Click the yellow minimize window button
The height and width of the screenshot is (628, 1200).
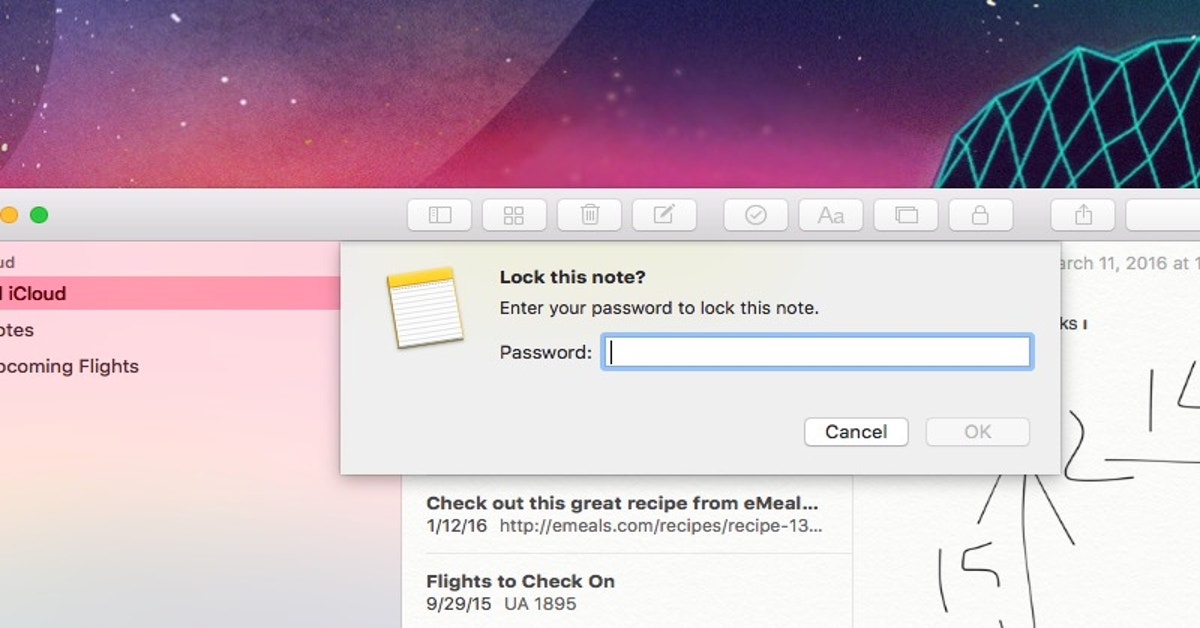[8, 215]
